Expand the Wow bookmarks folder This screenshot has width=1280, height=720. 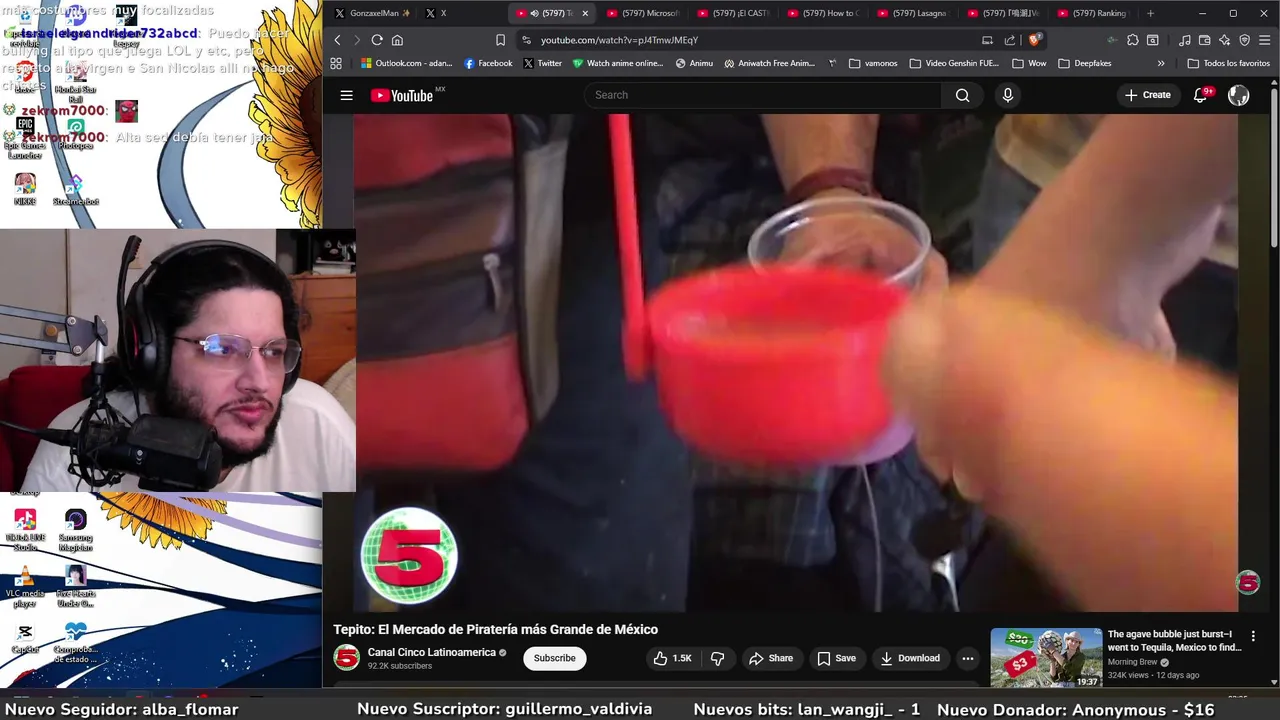pos(1030,63)
